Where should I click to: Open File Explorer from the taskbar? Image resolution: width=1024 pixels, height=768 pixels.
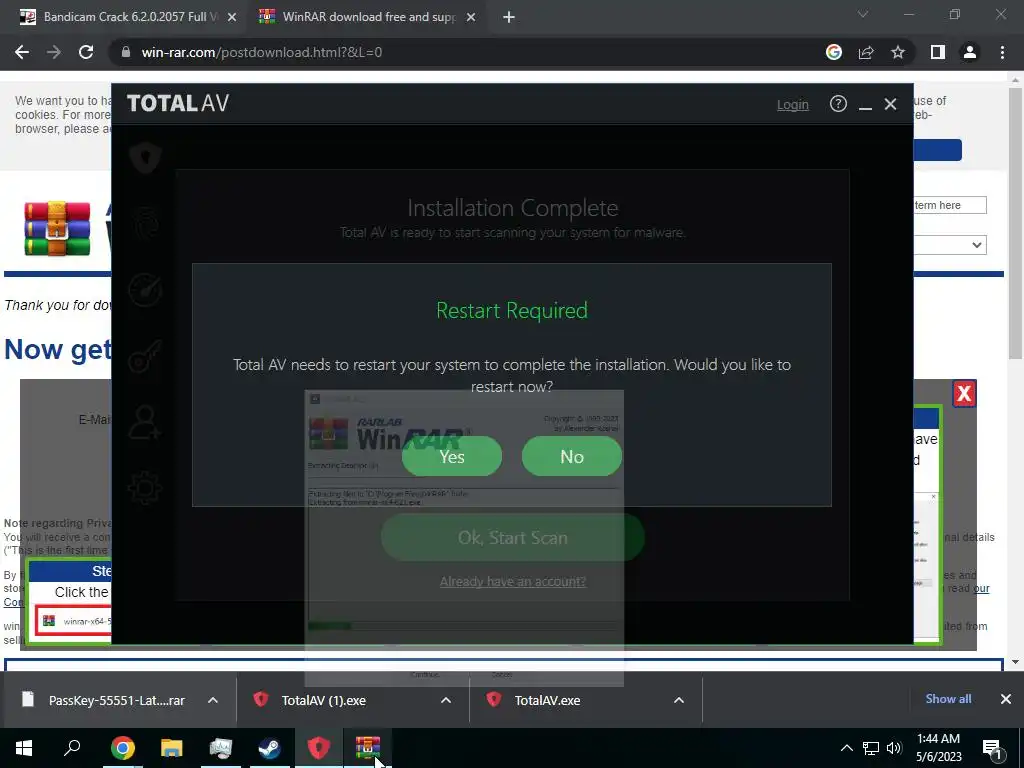coord(171,748)
